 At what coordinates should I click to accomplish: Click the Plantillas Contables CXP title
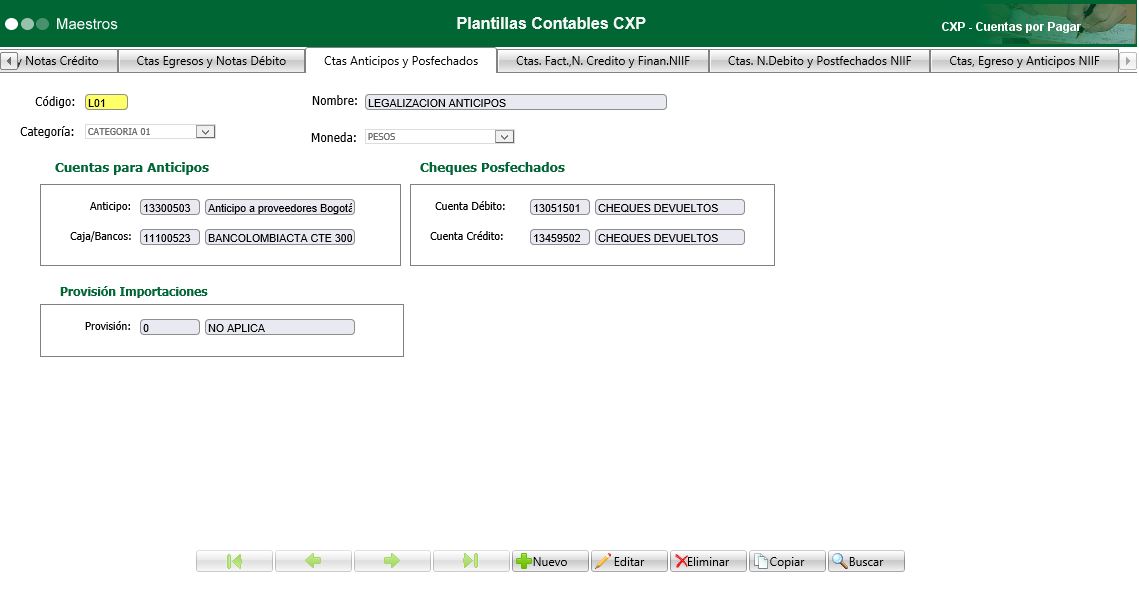551,23
